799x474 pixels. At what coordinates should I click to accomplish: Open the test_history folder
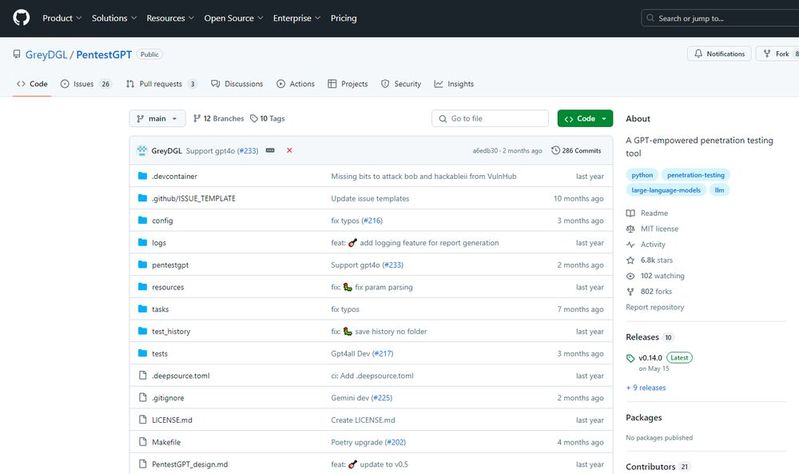tap(171, 331)
